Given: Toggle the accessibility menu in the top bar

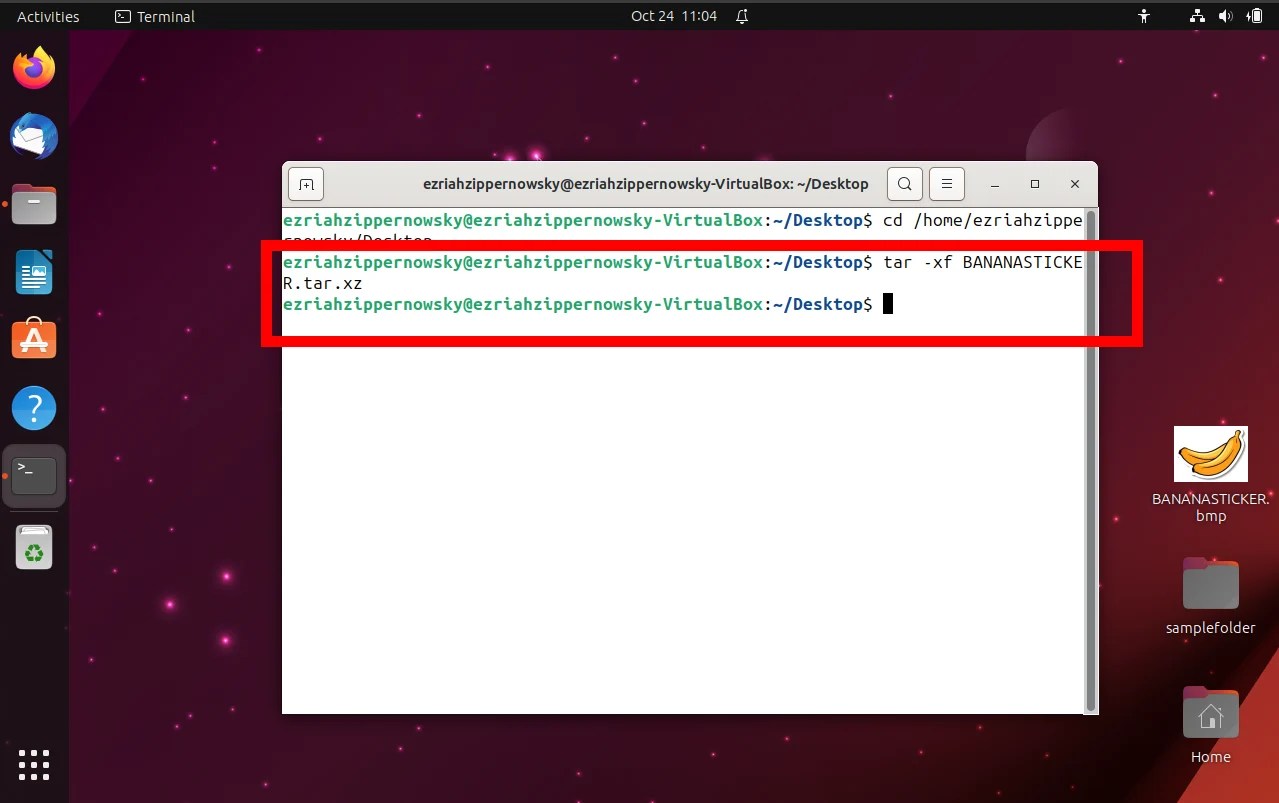Looking at the screenshot, I should (x=1143, y=15).
